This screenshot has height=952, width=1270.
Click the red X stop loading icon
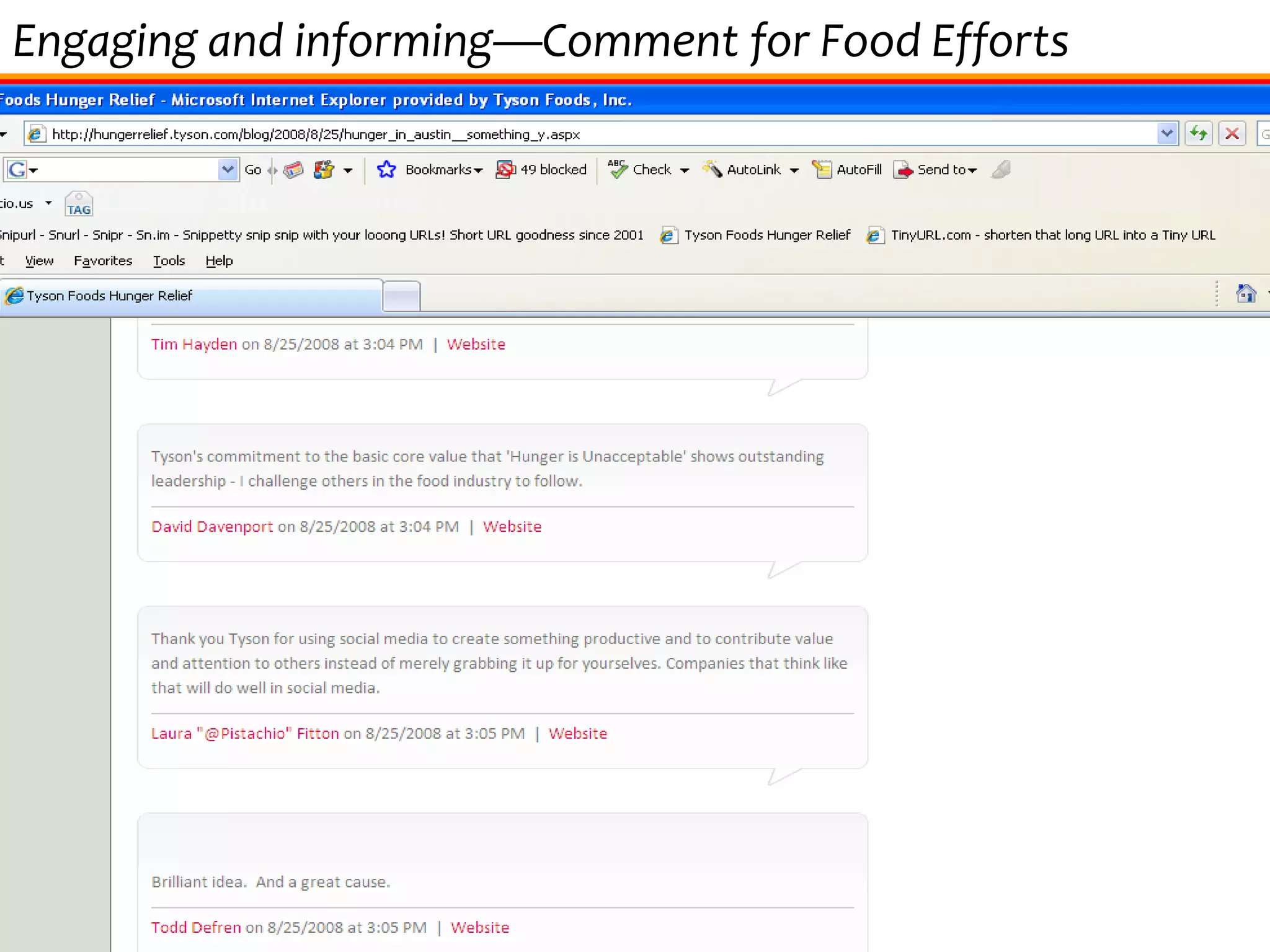1232,134
